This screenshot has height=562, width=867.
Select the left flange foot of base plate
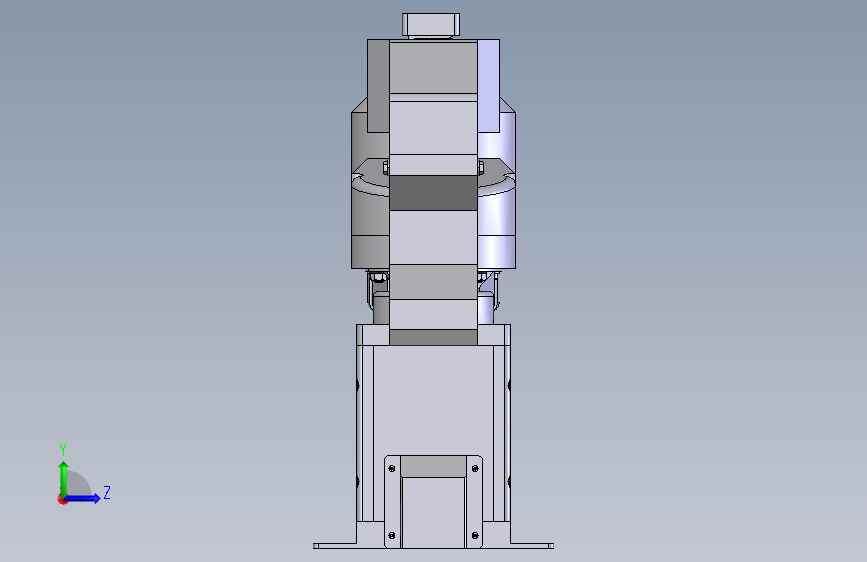[335, 546]
